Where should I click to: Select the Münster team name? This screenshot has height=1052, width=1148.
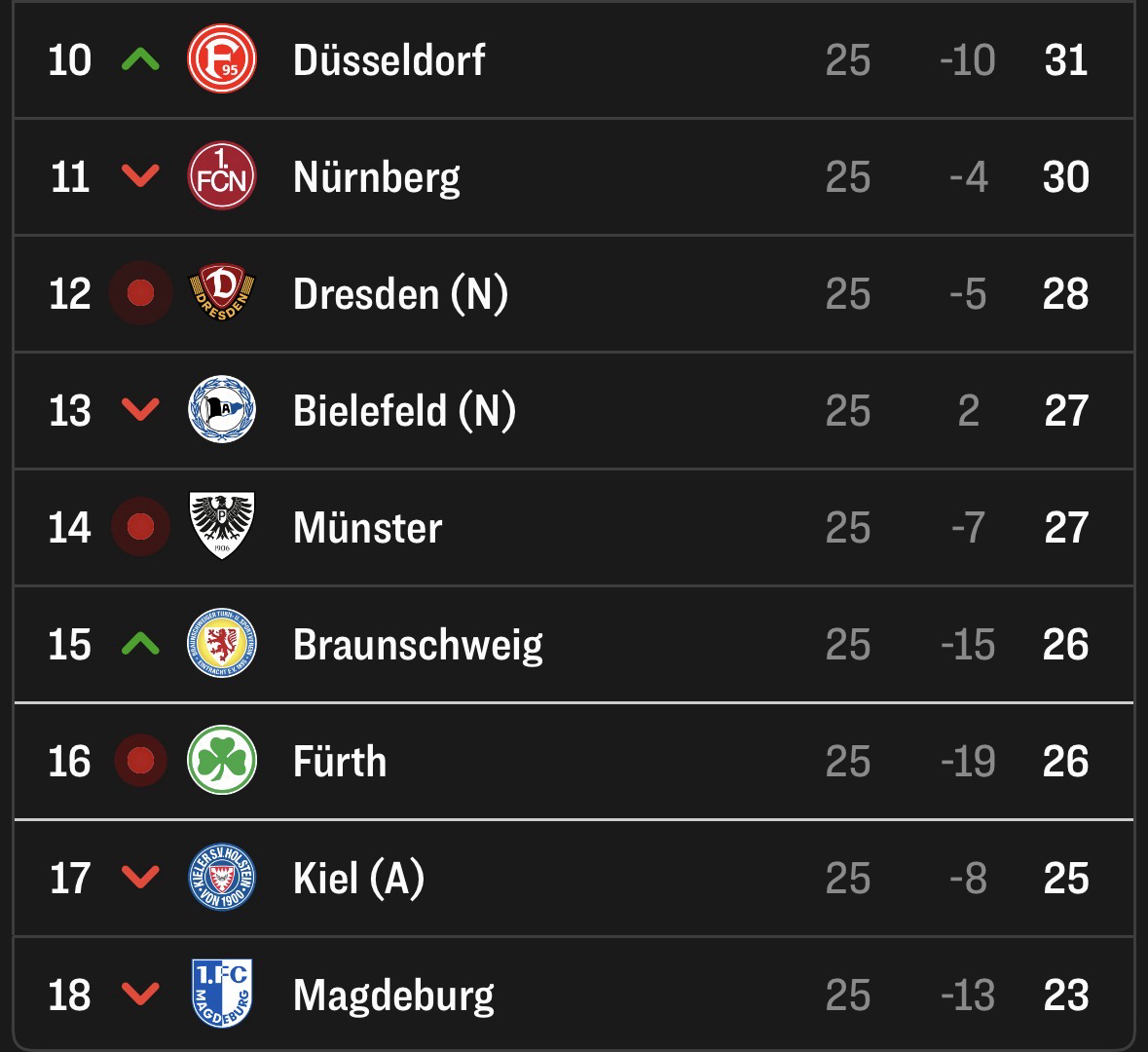(367, 528)
